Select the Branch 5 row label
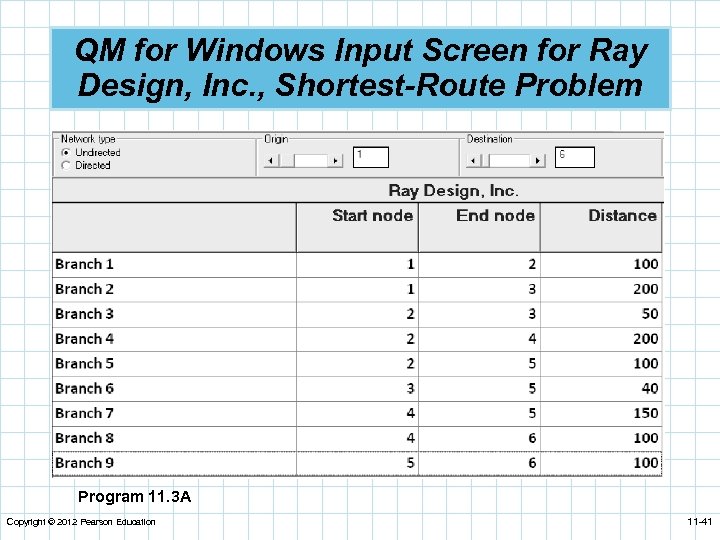The image size is (720, 540). coord(174,364)
